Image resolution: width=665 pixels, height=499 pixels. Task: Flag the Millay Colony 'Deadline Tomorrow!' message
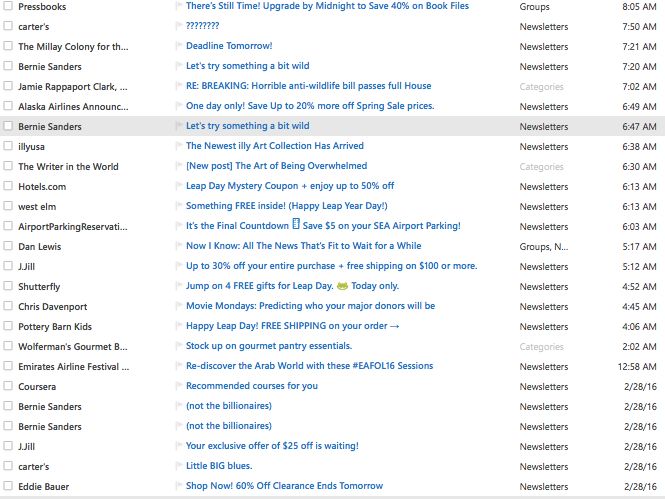coord(179,46)
